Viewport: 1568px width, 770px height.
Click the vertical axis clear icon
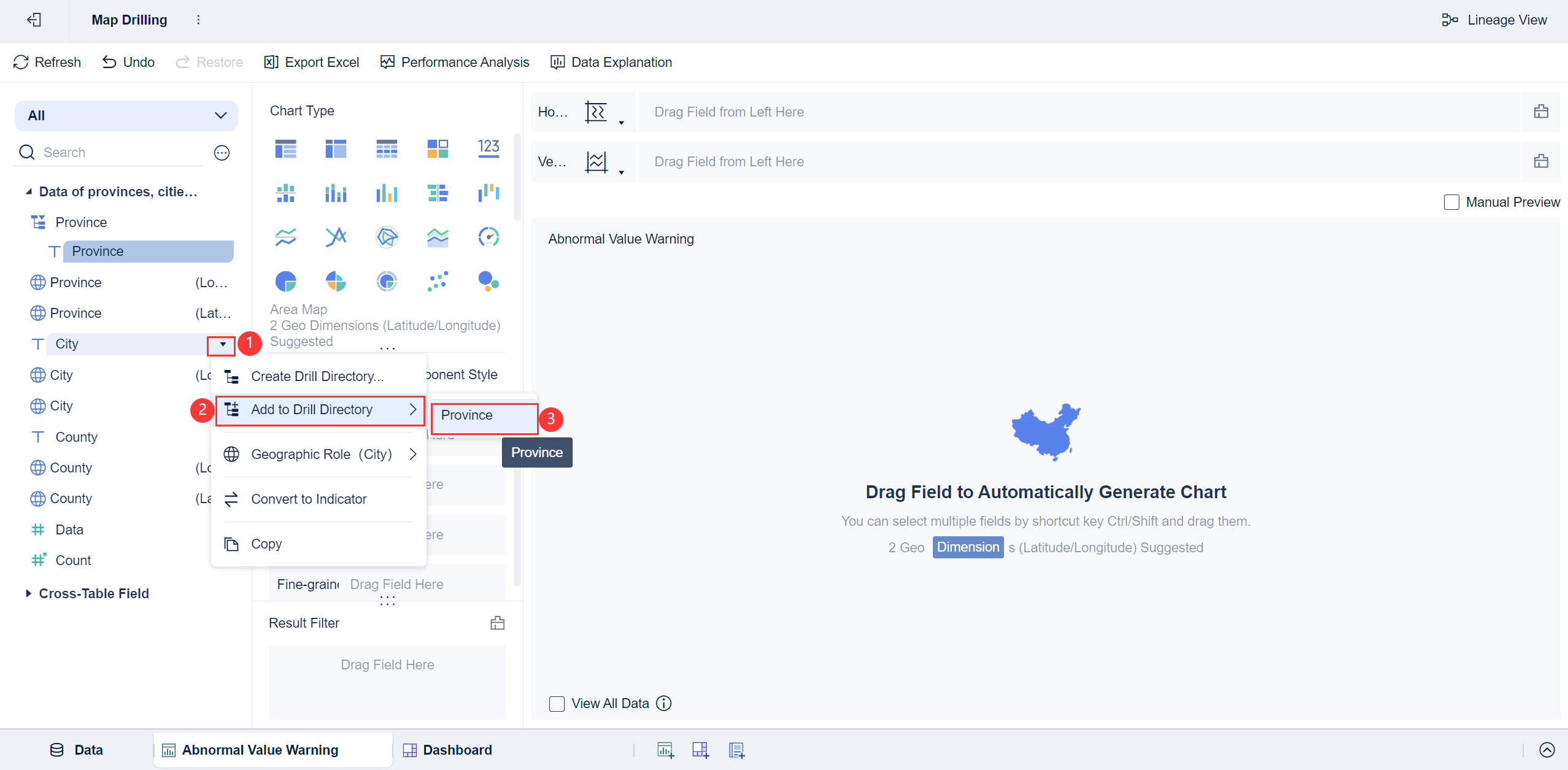[x=1541, y=161]
